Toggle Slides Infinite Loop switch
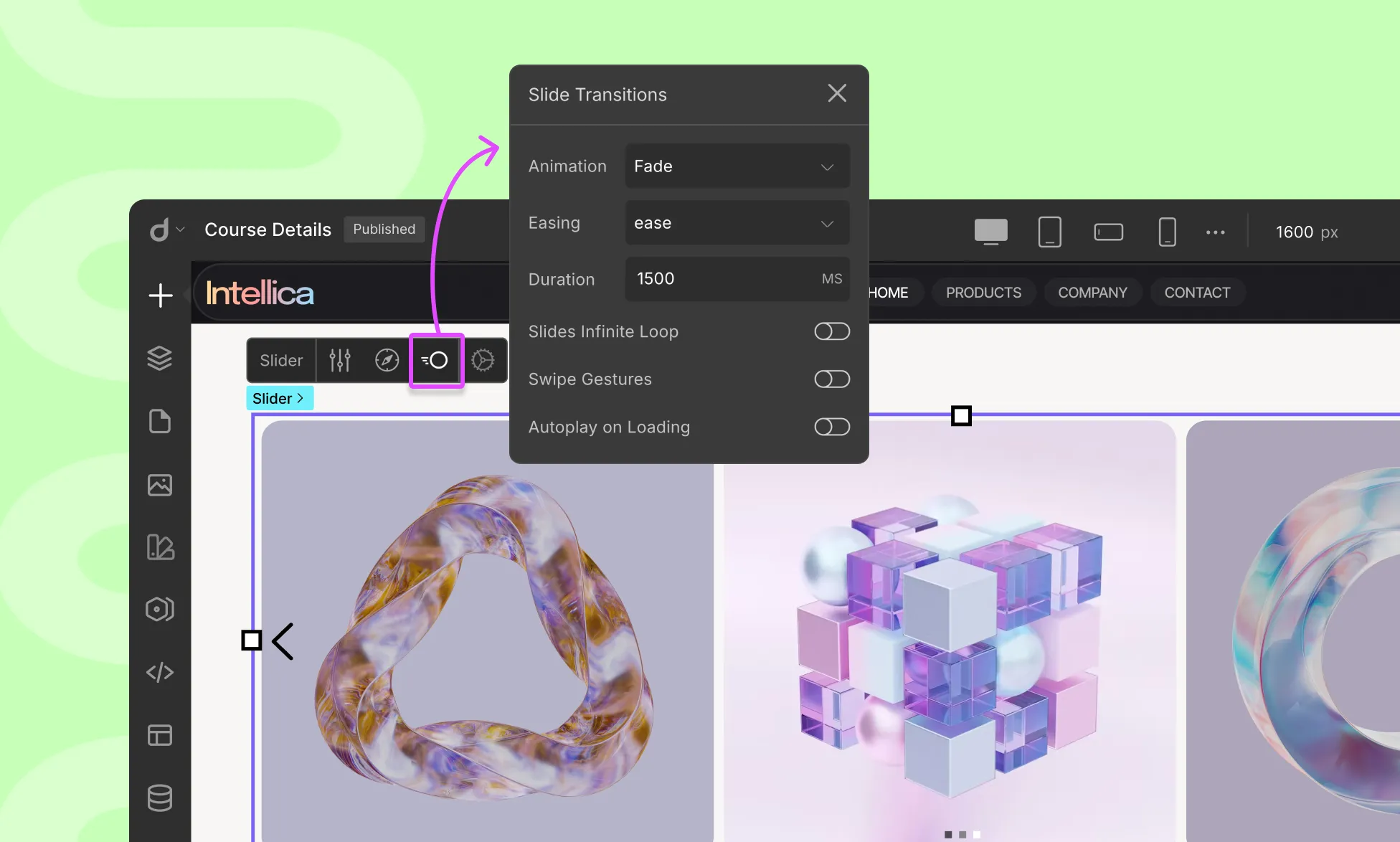The image size is (1400, 842). coord(832,331)
